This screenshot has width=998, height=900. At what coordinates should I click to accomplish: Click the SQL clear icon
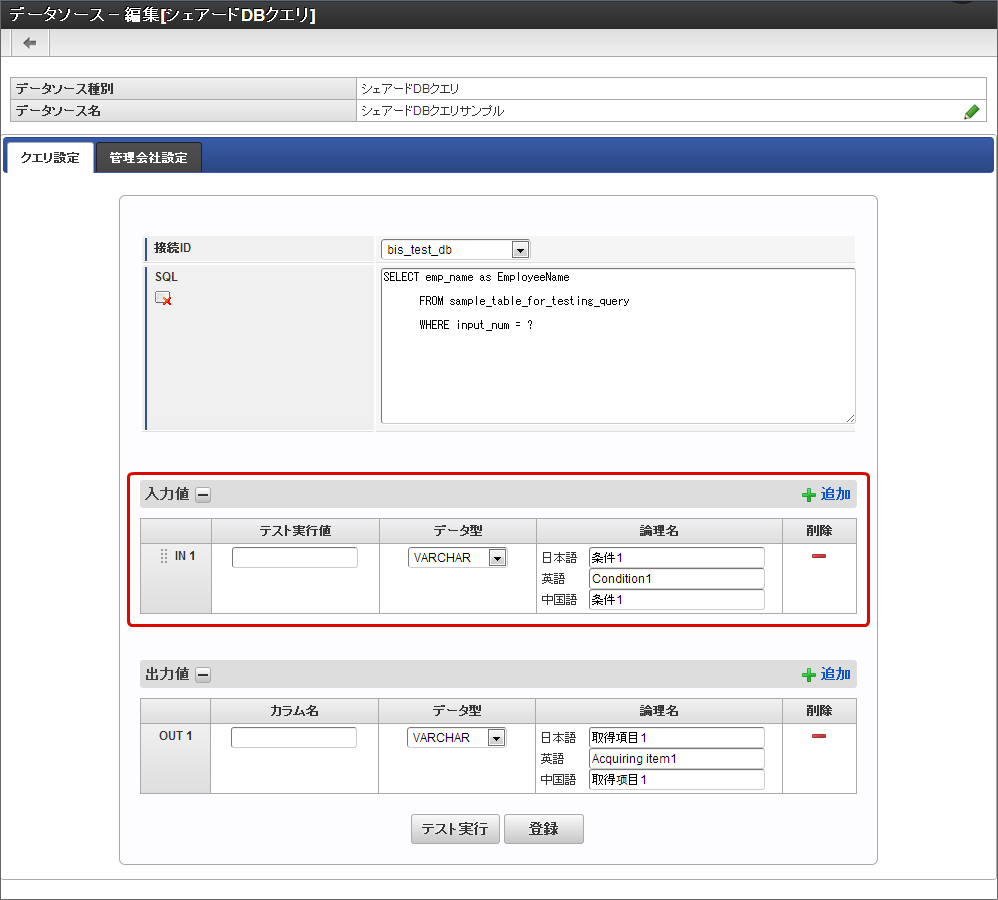pyautogui.click(x=163, y=298)
